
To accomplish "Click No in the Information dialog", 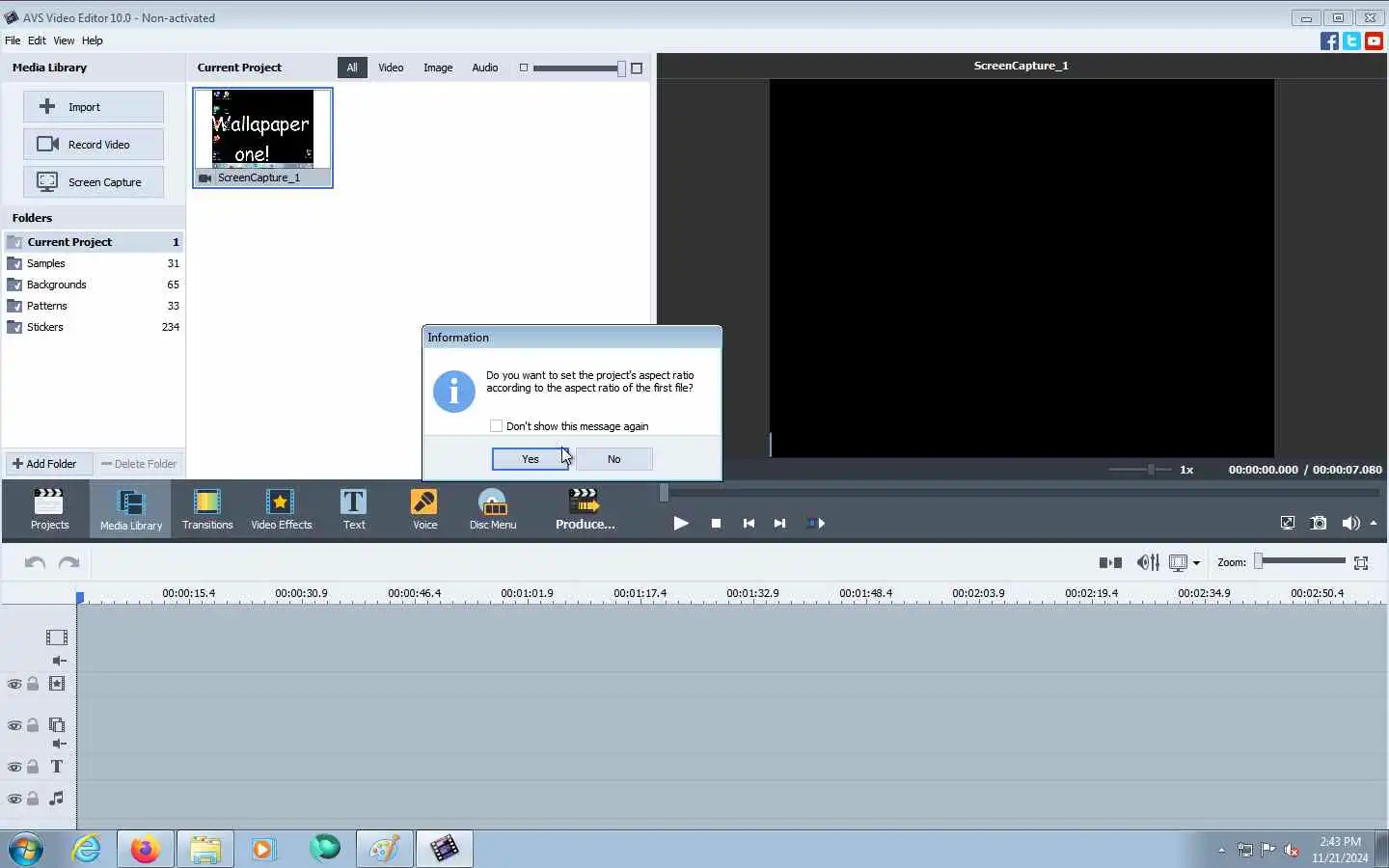I will [614, 459].
